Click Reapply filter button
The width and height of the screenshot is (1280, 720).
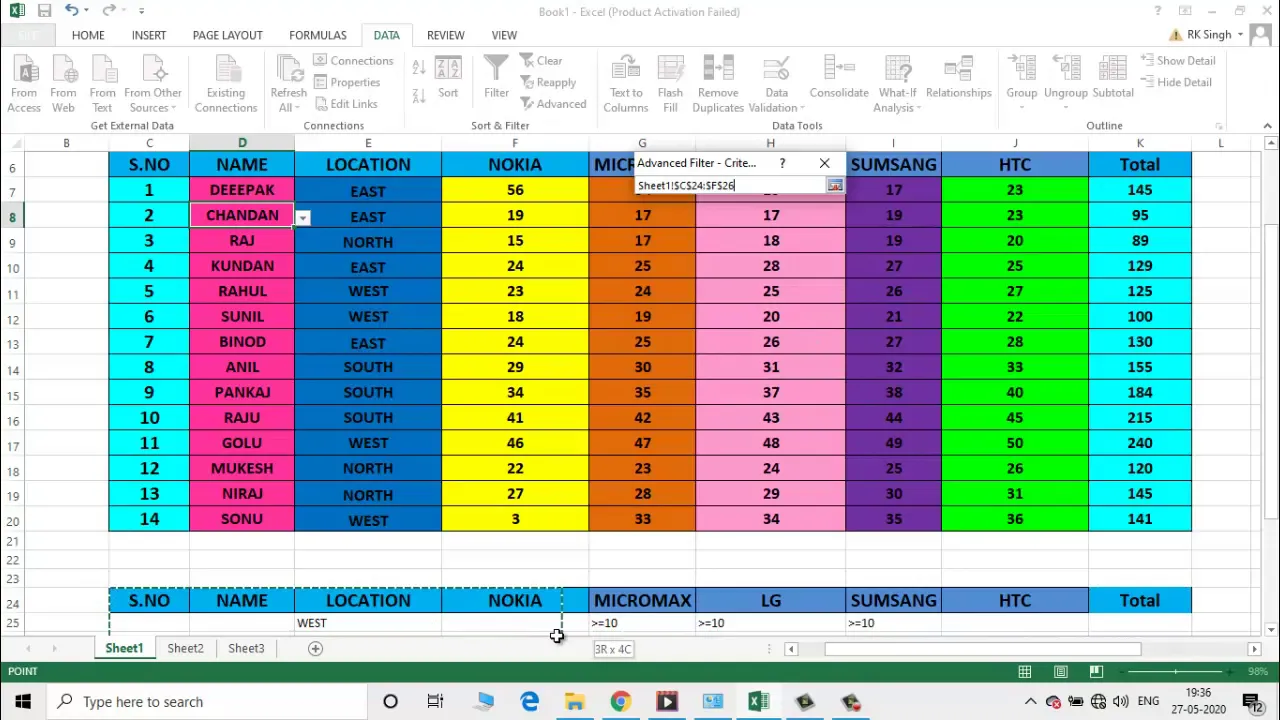(548, 83)
